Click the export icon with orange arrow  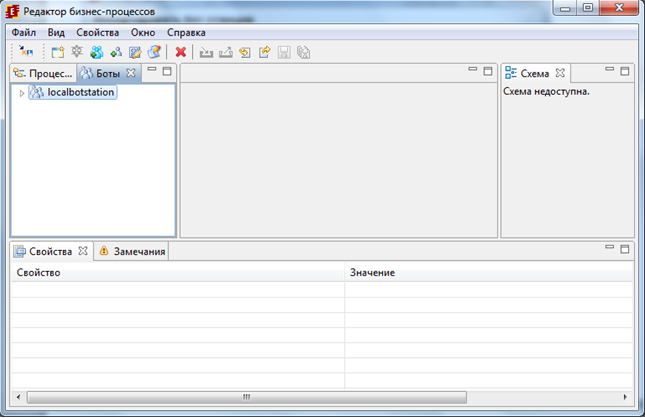tap(265, 53)
